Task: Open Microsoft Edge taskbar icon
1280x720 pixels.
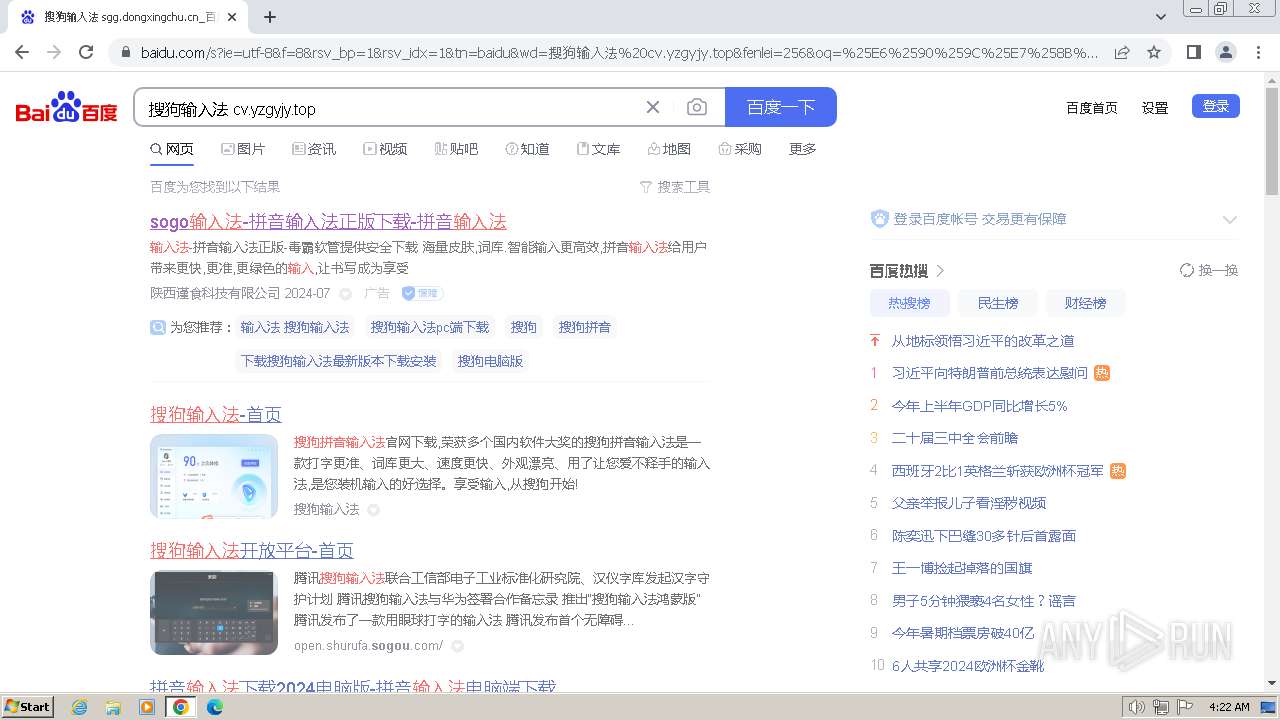Action: (214, 707)
